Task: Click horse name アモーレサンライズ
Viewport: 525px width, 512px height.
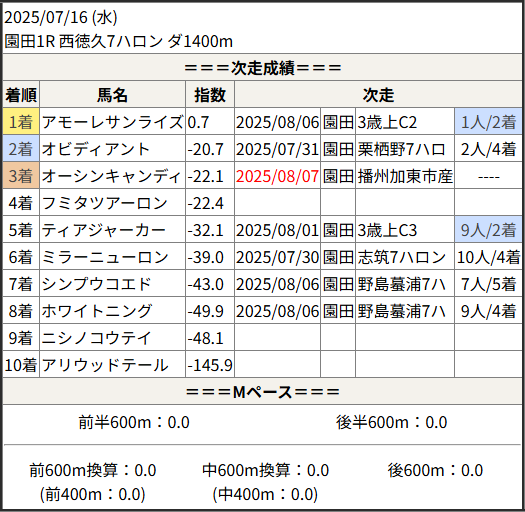Action: 112,122
